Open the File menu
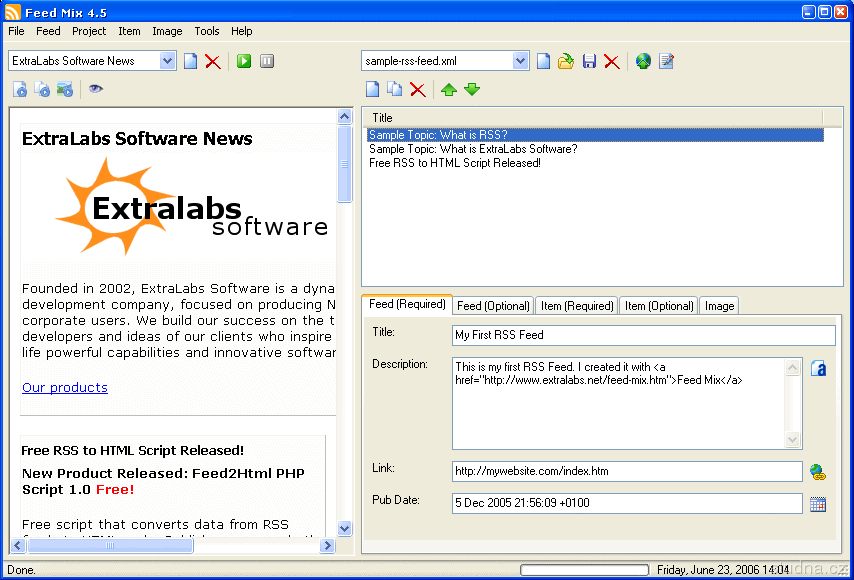 (16, 31)
